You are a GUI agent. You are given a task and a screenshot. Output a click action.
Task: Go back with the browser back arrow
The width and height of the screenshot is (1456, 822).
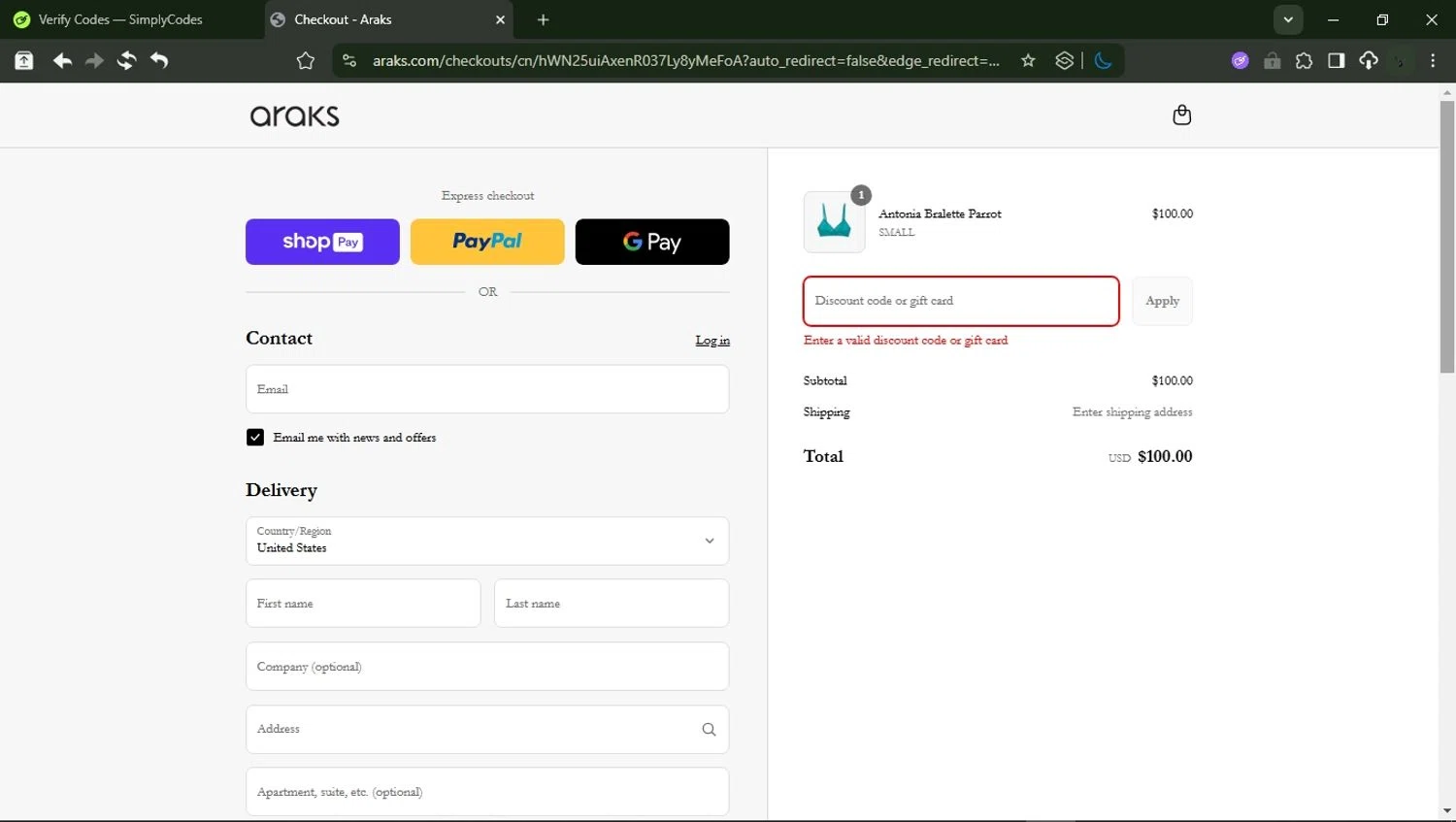(62, 61)
